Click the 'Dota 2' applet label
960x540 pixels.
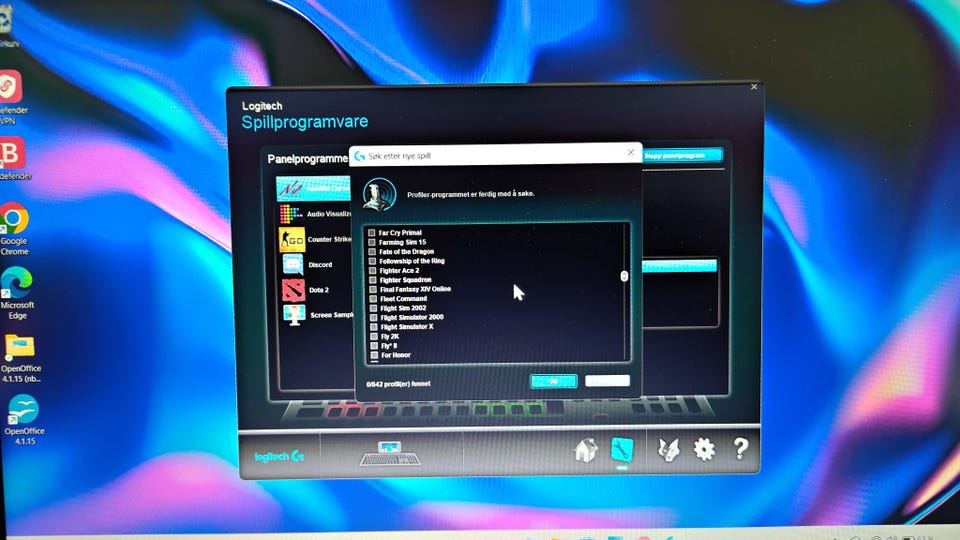[x=318, y=290]
